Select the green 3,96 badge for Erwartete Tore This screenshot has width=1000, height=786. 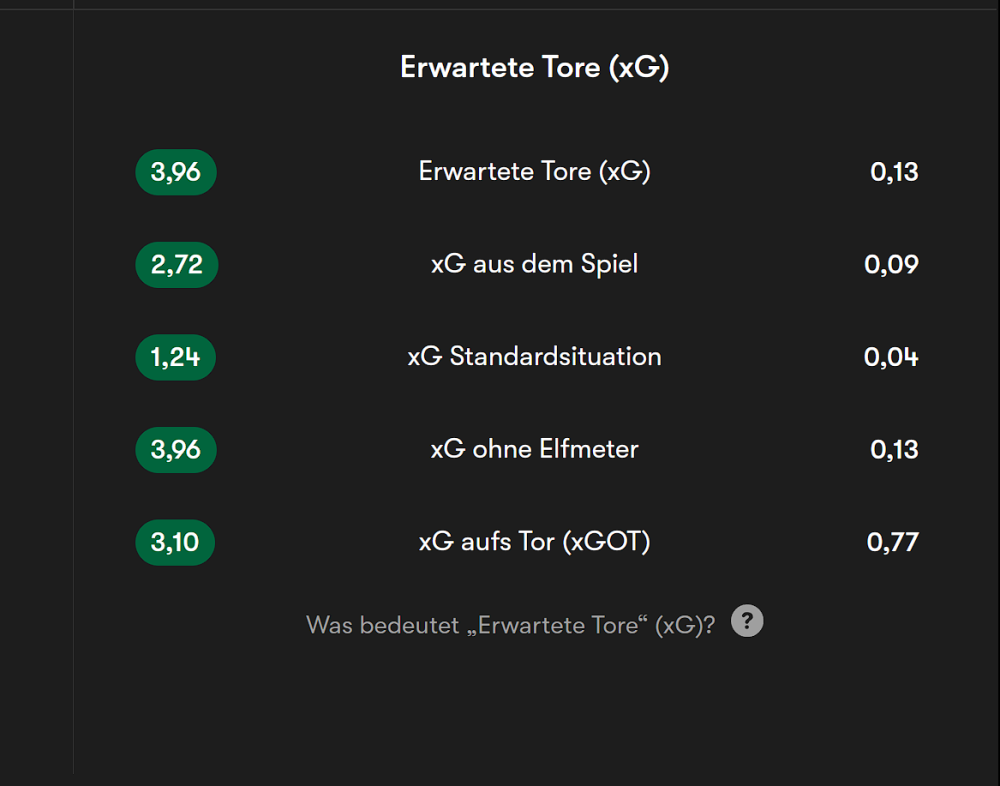click(176, 172)
